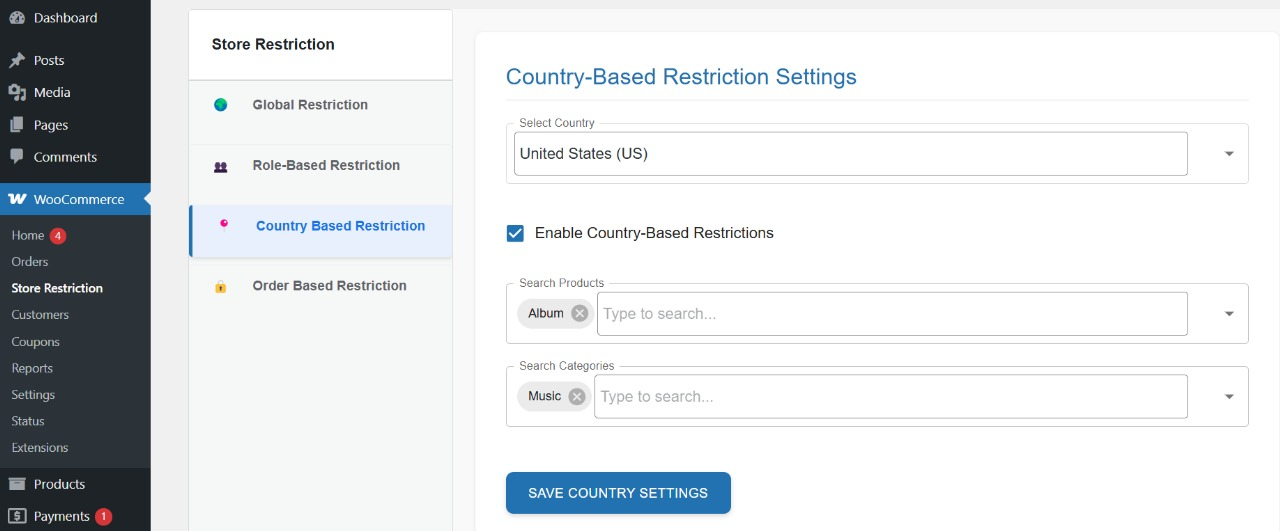Click the Search Products text input

click(890, 314)
